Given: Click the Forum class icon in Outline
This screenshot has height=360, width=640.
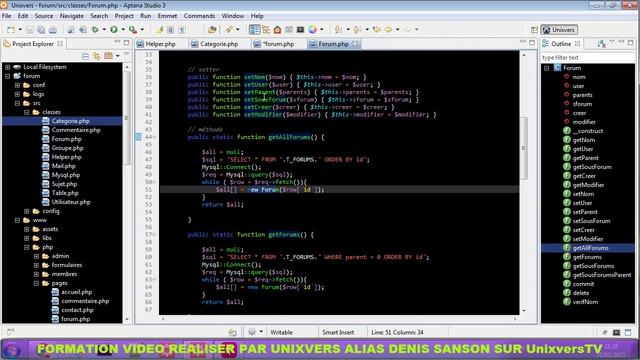Looking at the screenshot, I should pos(557,68).
